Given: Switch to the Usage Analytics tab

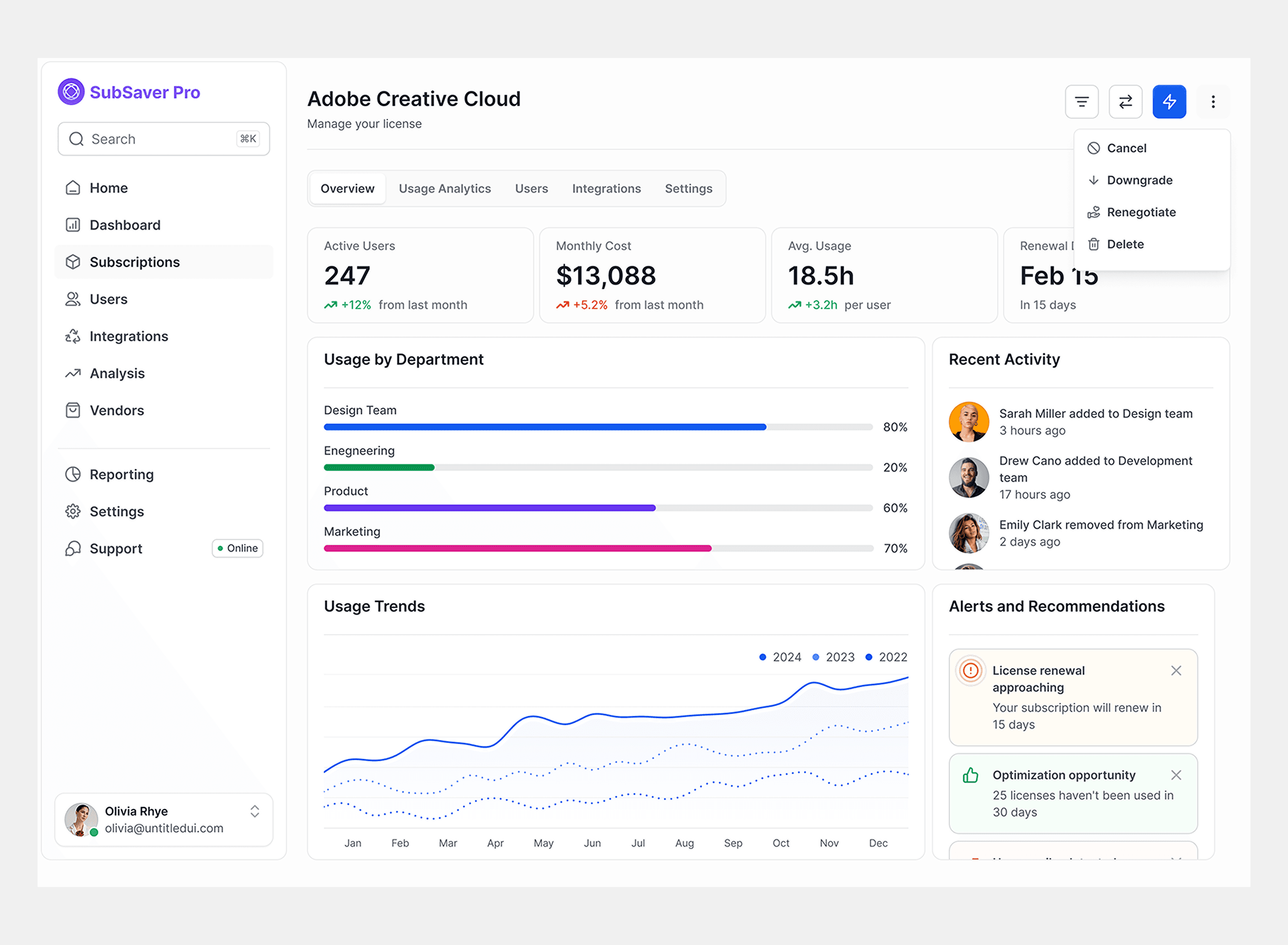Looking at the screenshot, I should pos(445,188).
